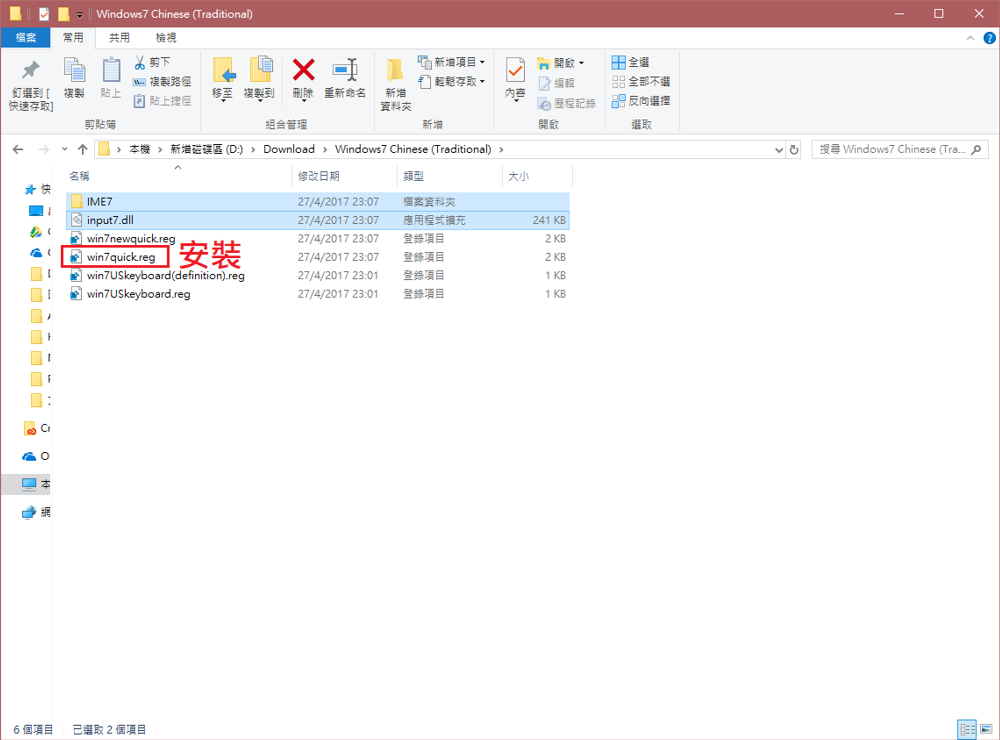Image resolution: width=1000 pixels, height=740 pixels.
Task: Switch to the 共用 Share tab
Action: coord(119,38)
